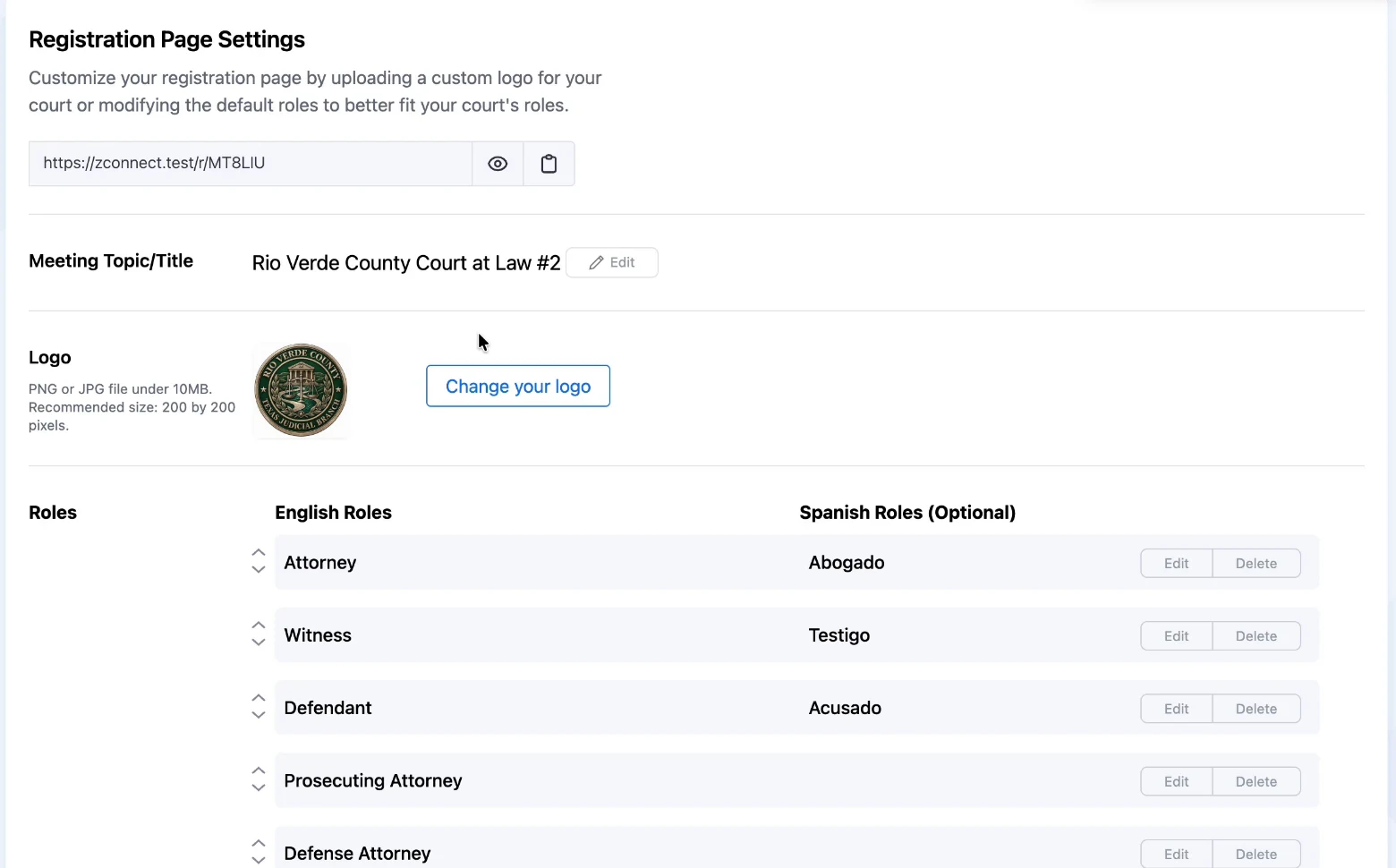Delete the Attorney role
Screen dimensions: 1396x868
(x=1256, y=563)
